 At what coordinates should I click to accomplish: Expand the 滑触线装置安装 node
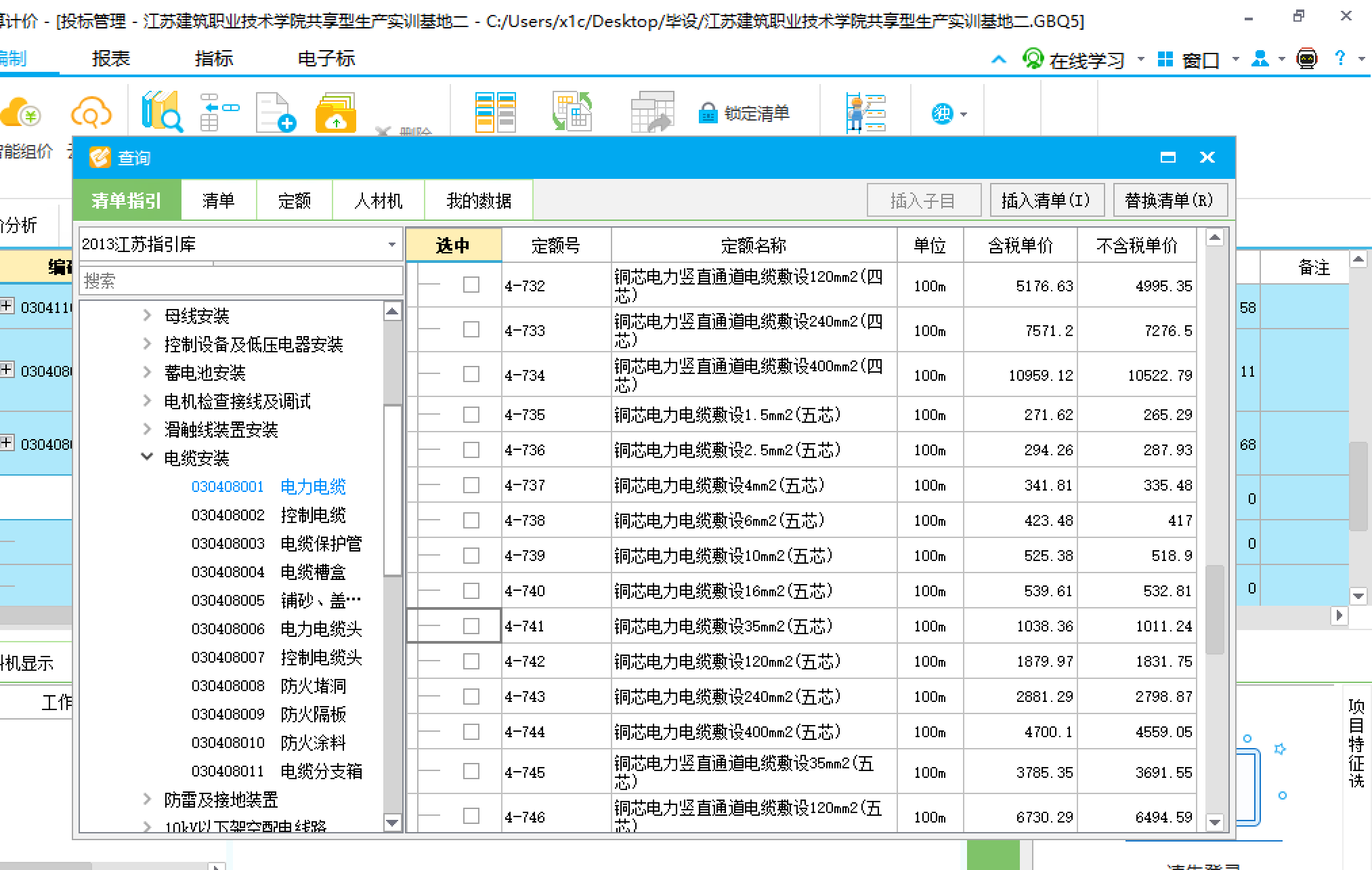pyautogui.click(x=147, y=429)
